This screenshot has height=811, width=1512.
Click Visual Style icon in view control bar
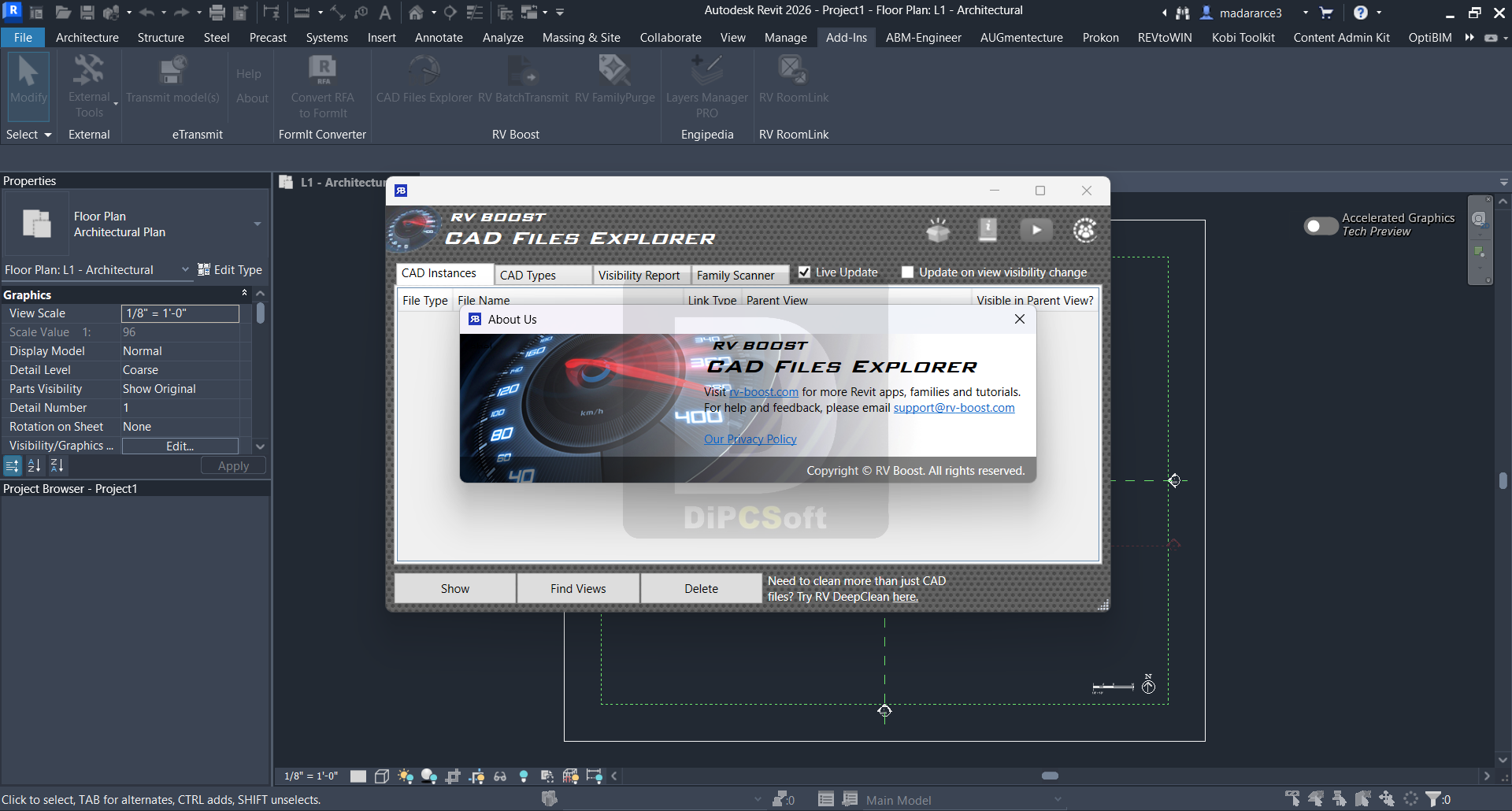[x=382, y=776]
